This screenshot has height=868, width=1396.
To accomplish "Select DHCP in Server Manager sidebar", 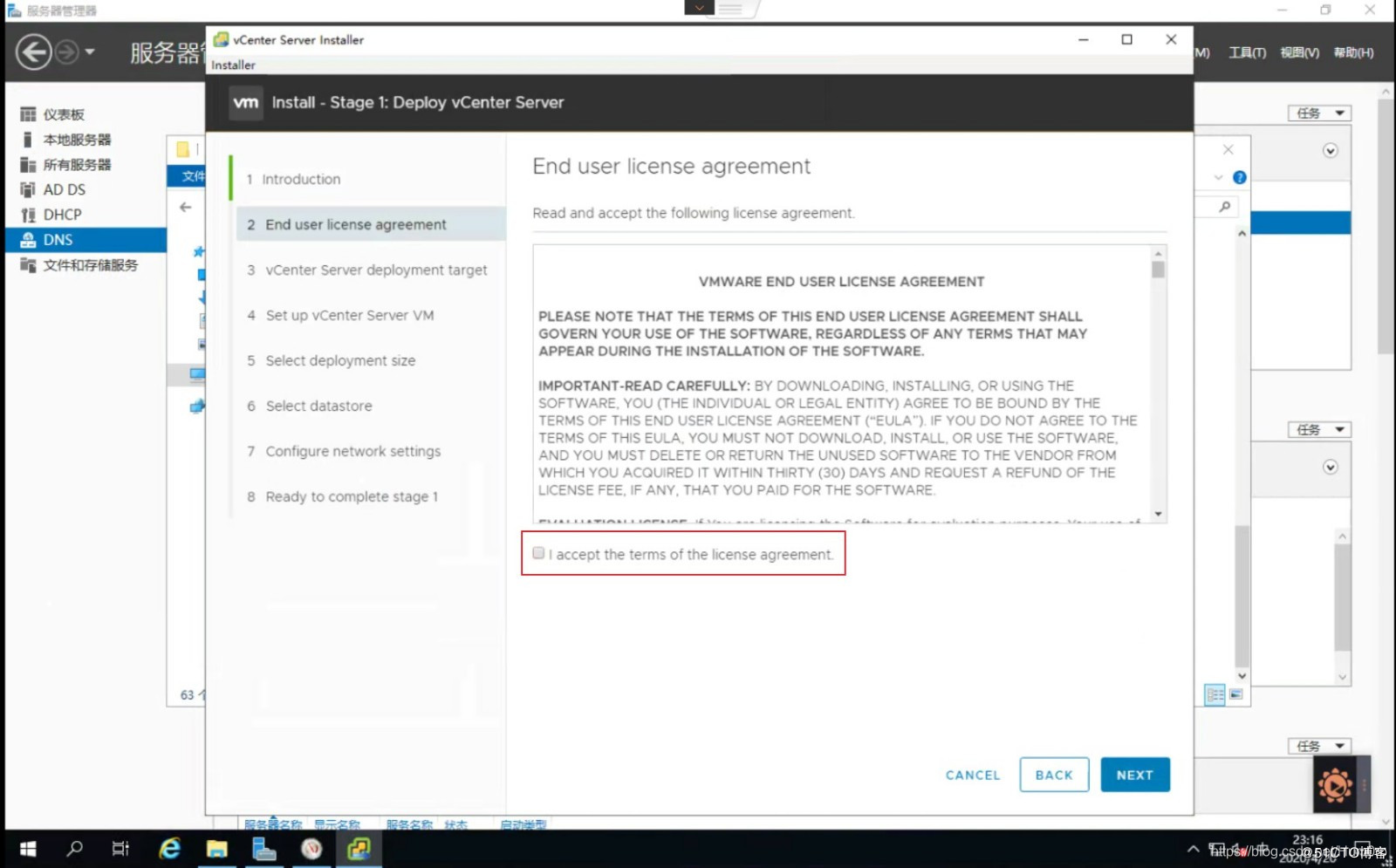I will (62, 215).
